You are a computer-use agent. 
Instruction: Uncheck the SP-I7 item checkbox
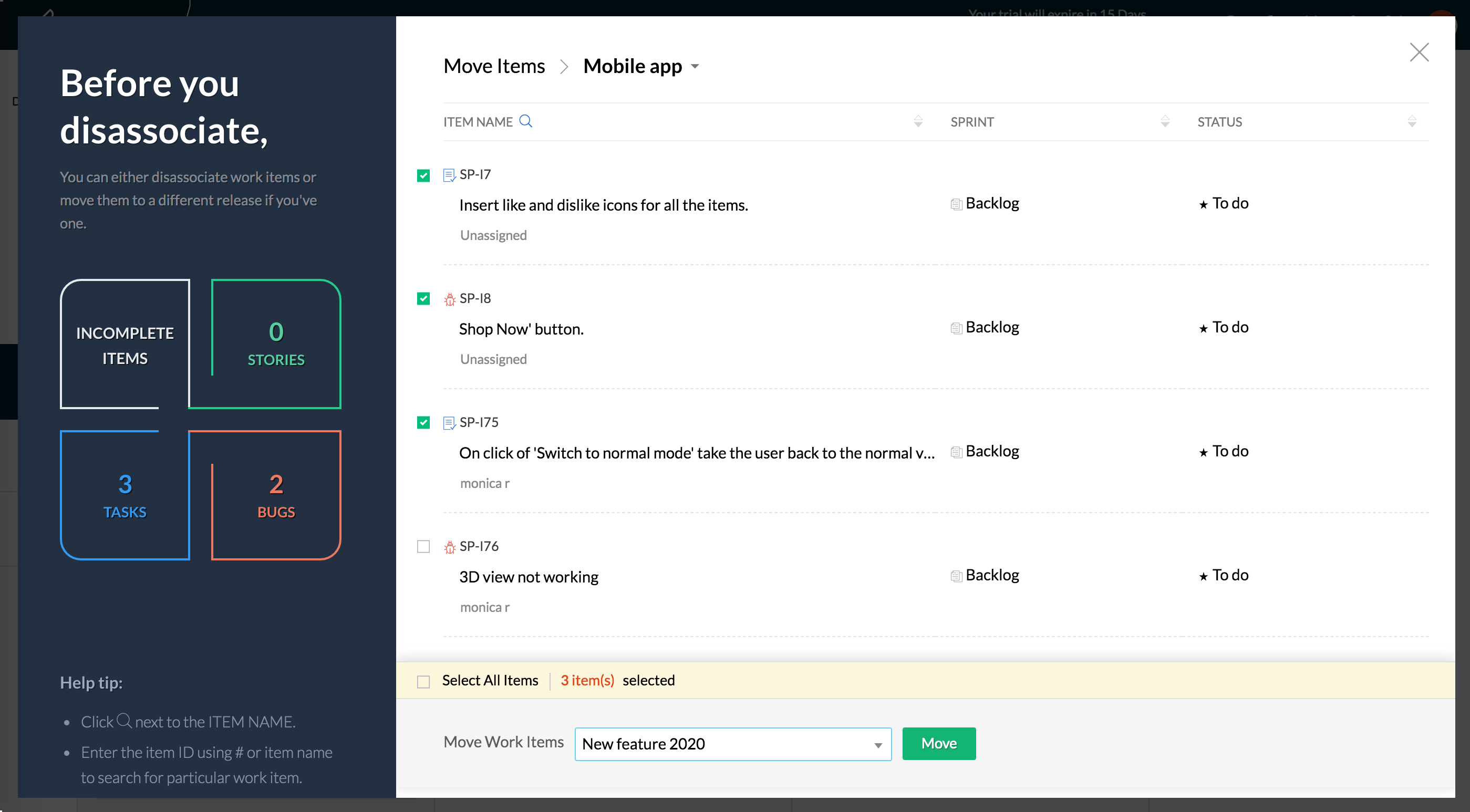click(x=423, y=175)
